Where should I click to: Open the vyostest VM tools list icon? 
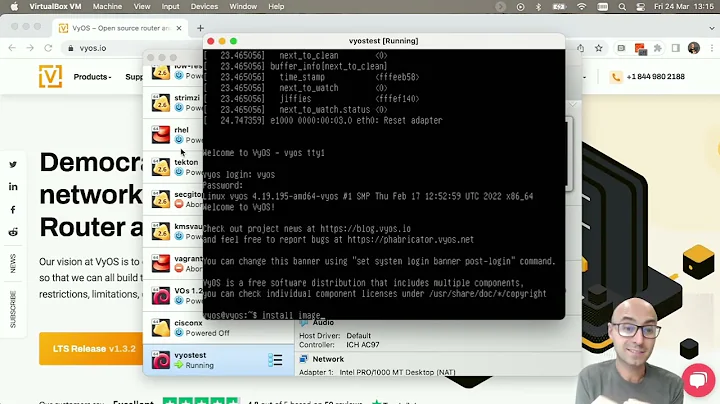point(275,360)
